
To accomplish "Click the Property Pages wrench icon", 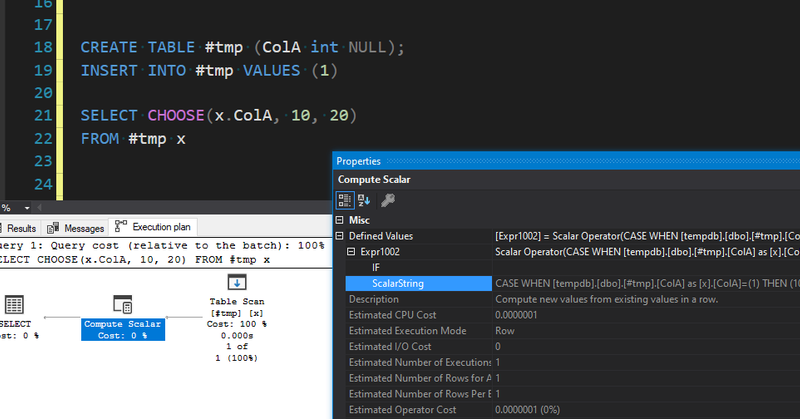I will point(388,200).
